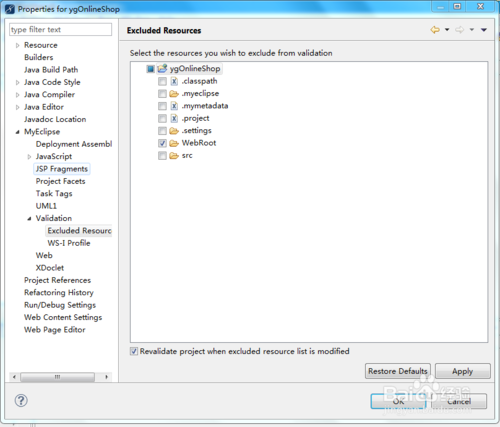Select the ygOnlineShop project label
500x427 pixels.
click(195, 69)
